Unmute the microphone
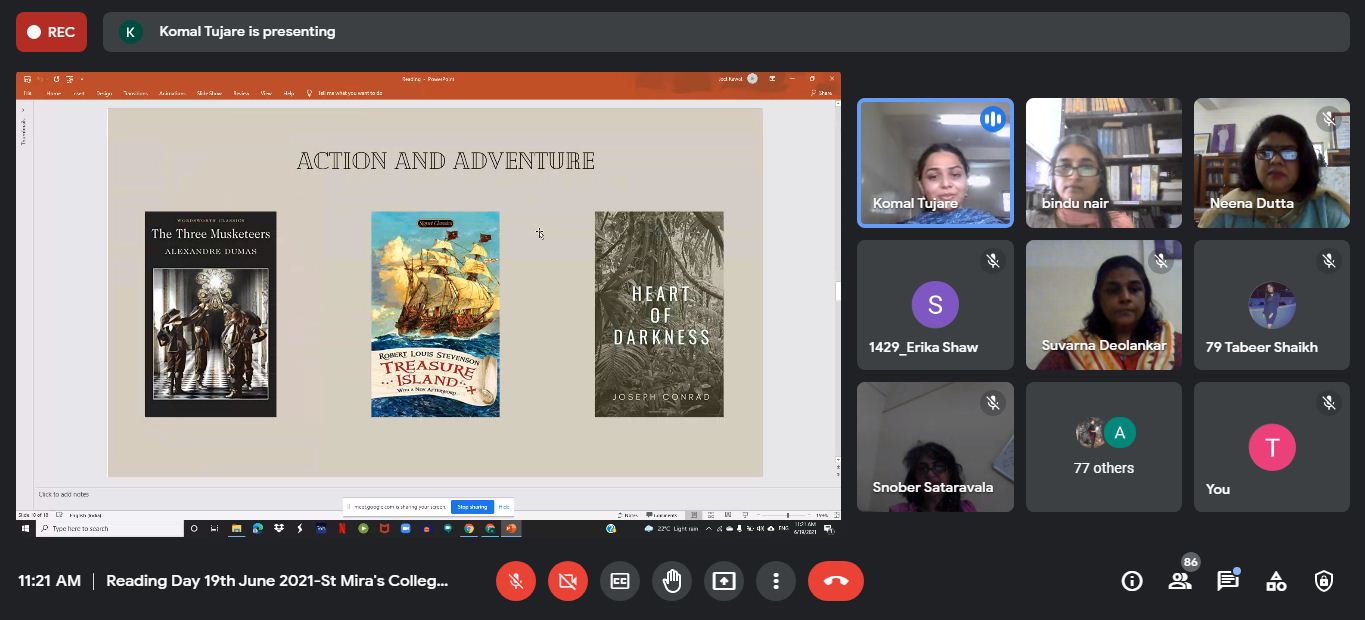 click(x=516, y=581)
